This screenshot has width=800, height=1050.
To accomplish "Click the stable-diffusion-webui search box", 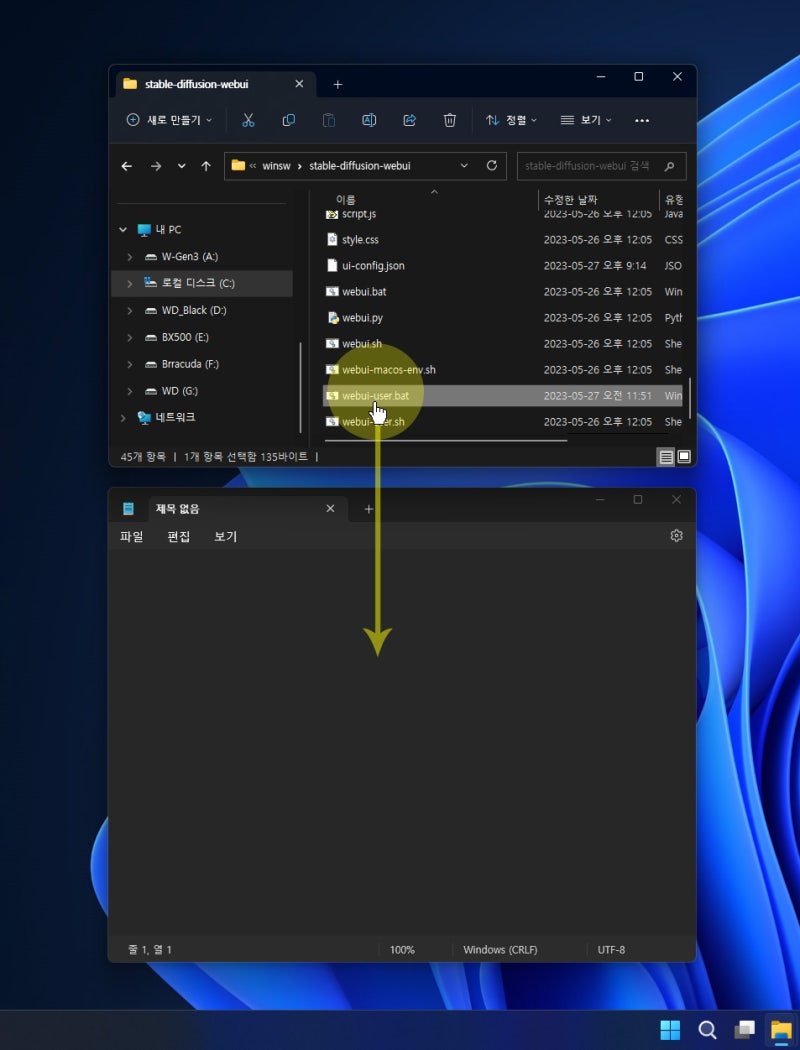I will pos(590,166).
